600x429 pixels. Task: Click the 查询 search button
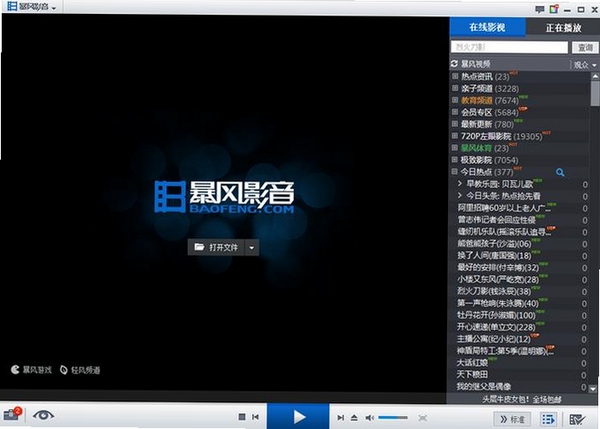click(585, 47)
